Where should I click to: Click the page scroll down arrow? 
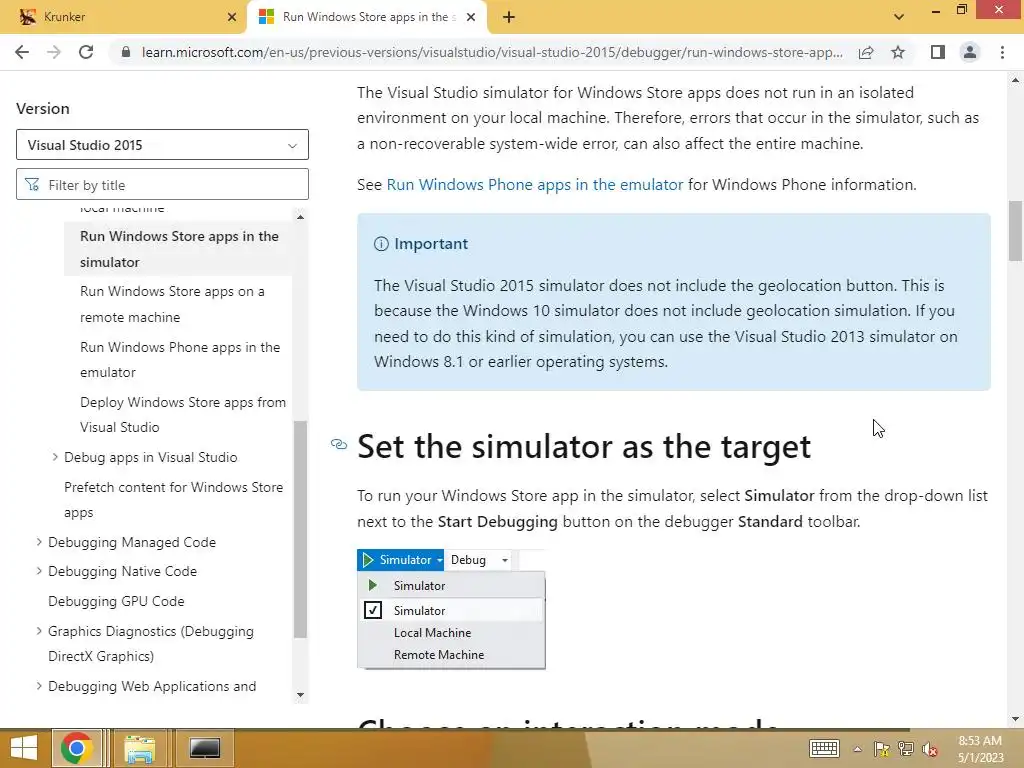pos(1015,719)
